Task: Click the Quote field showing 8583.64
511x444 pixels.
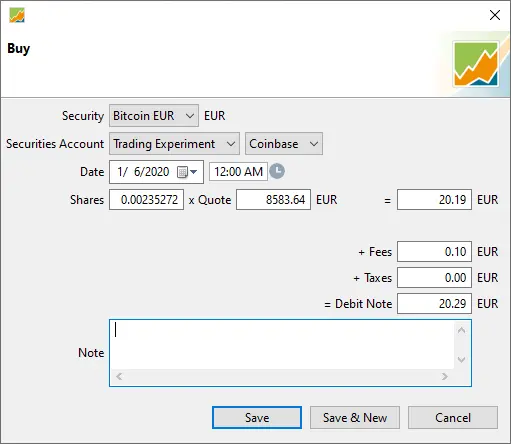Action: 273,200
